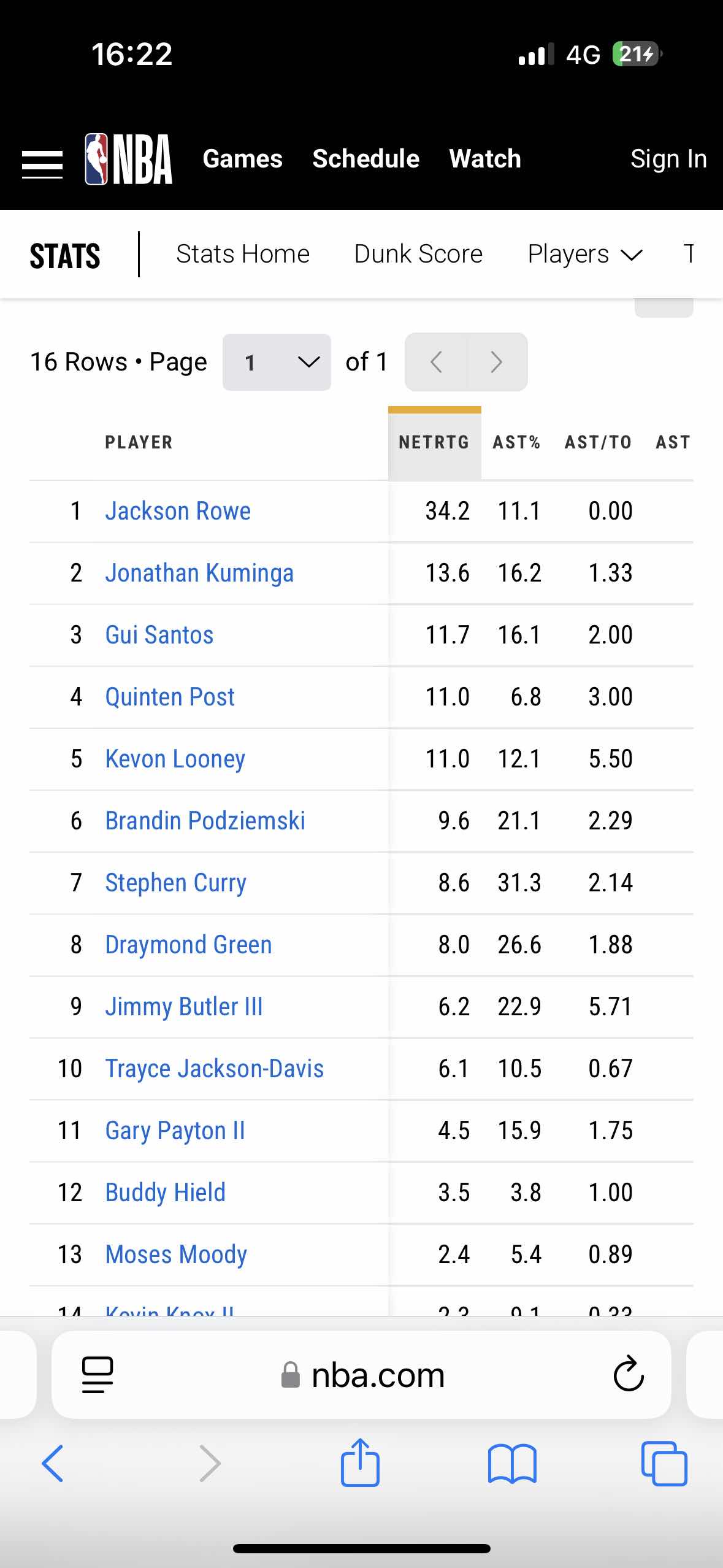
Task: Sort by NETRTG column header
Action: coord(434,442)
